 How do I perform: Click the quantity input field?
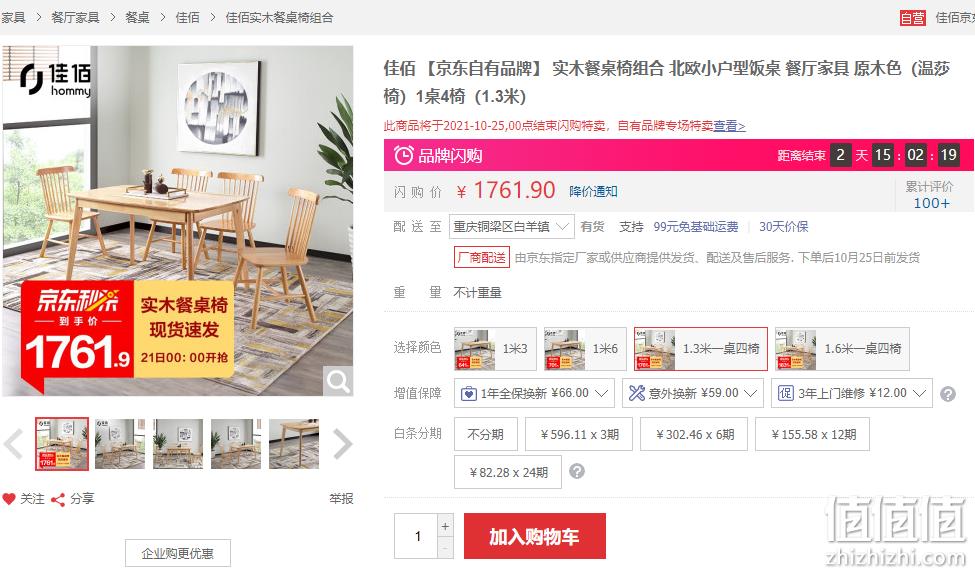point(417,536)
